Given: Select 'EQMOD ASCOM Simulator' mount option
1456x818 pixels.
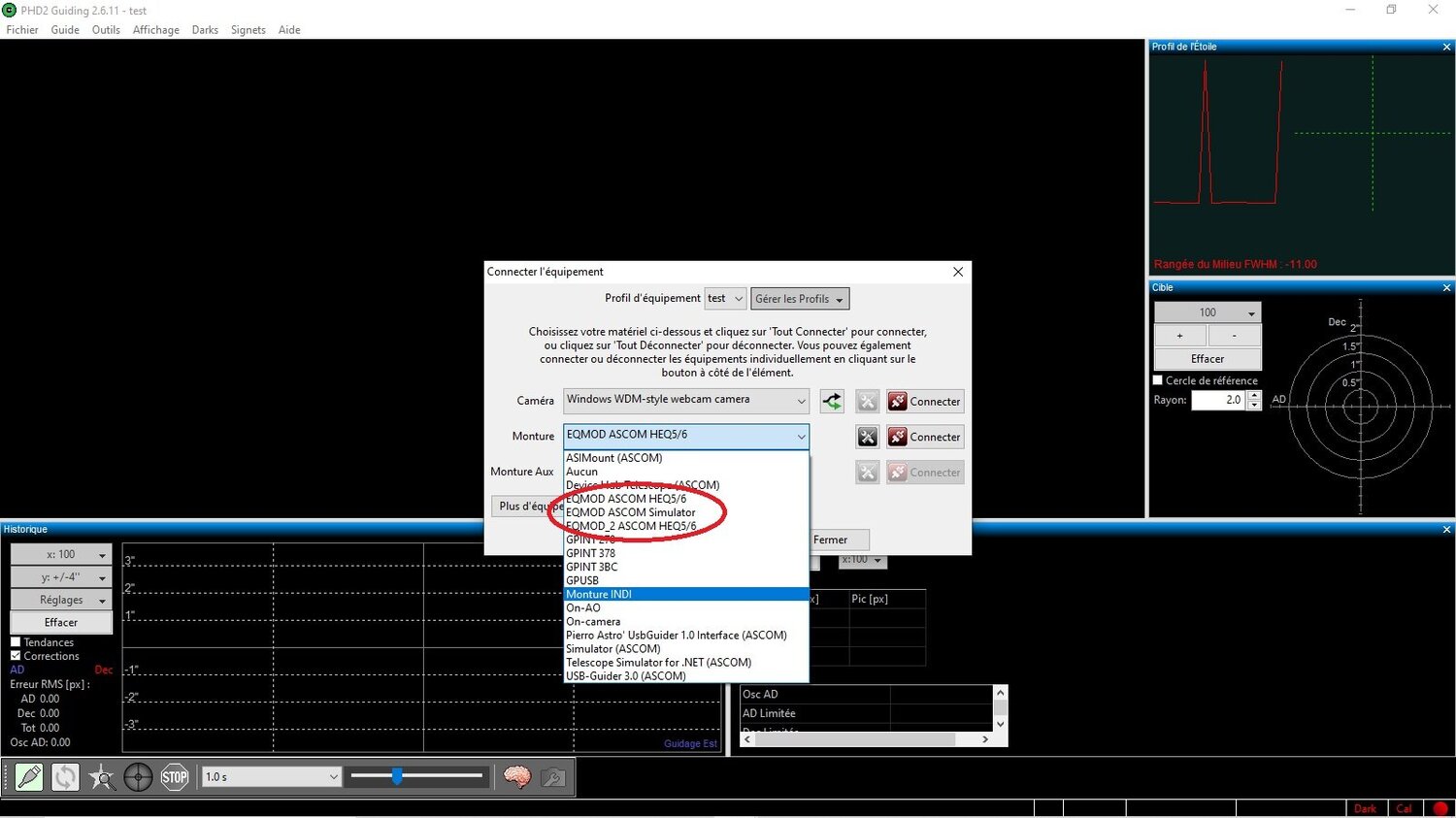Looking at the screenshot, I should [x=686, y=512].
